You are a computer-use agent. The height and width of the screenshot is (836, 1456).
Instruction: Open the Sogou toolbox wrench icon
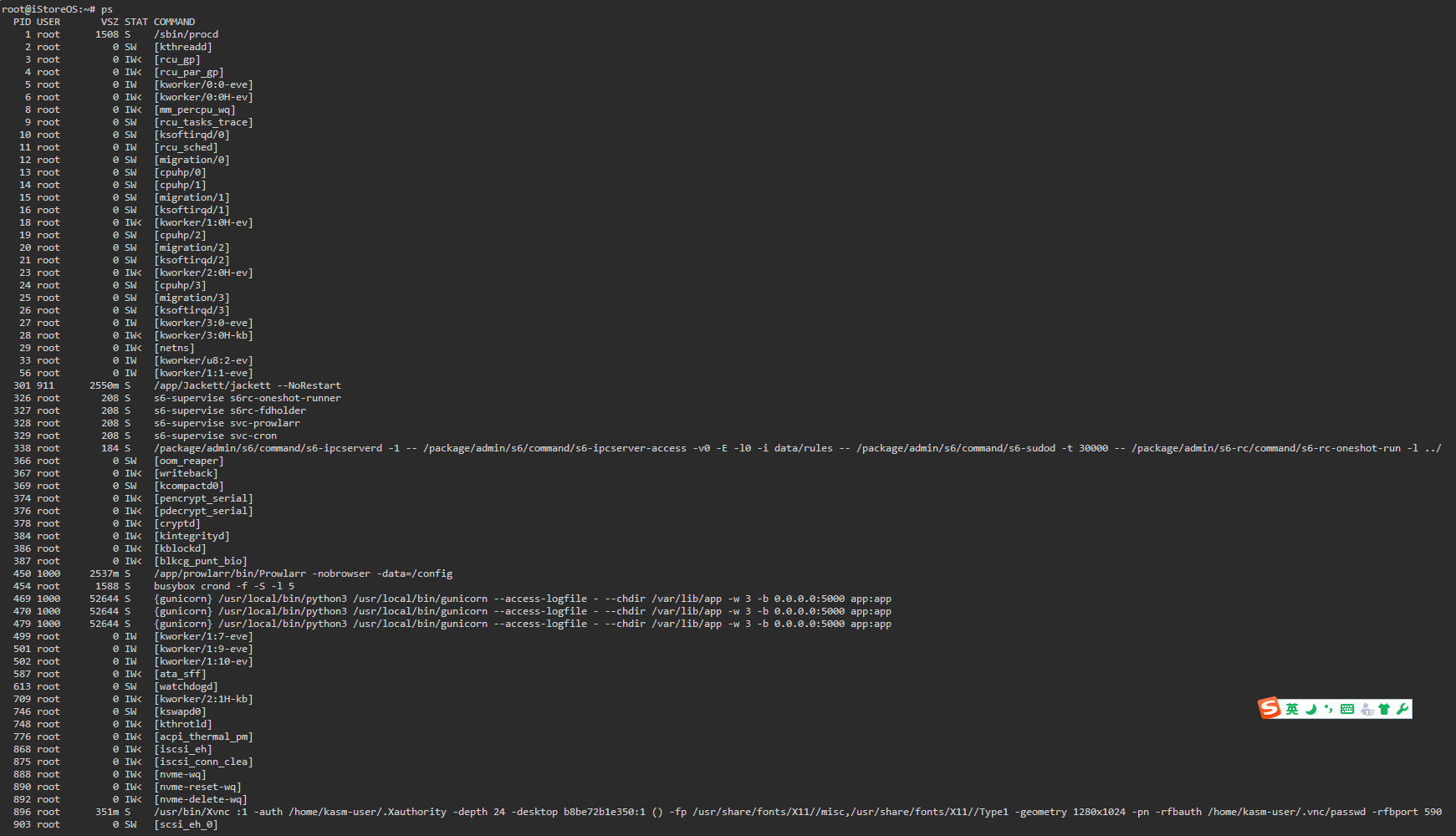pyautogui.click(x=1402, y=709)
